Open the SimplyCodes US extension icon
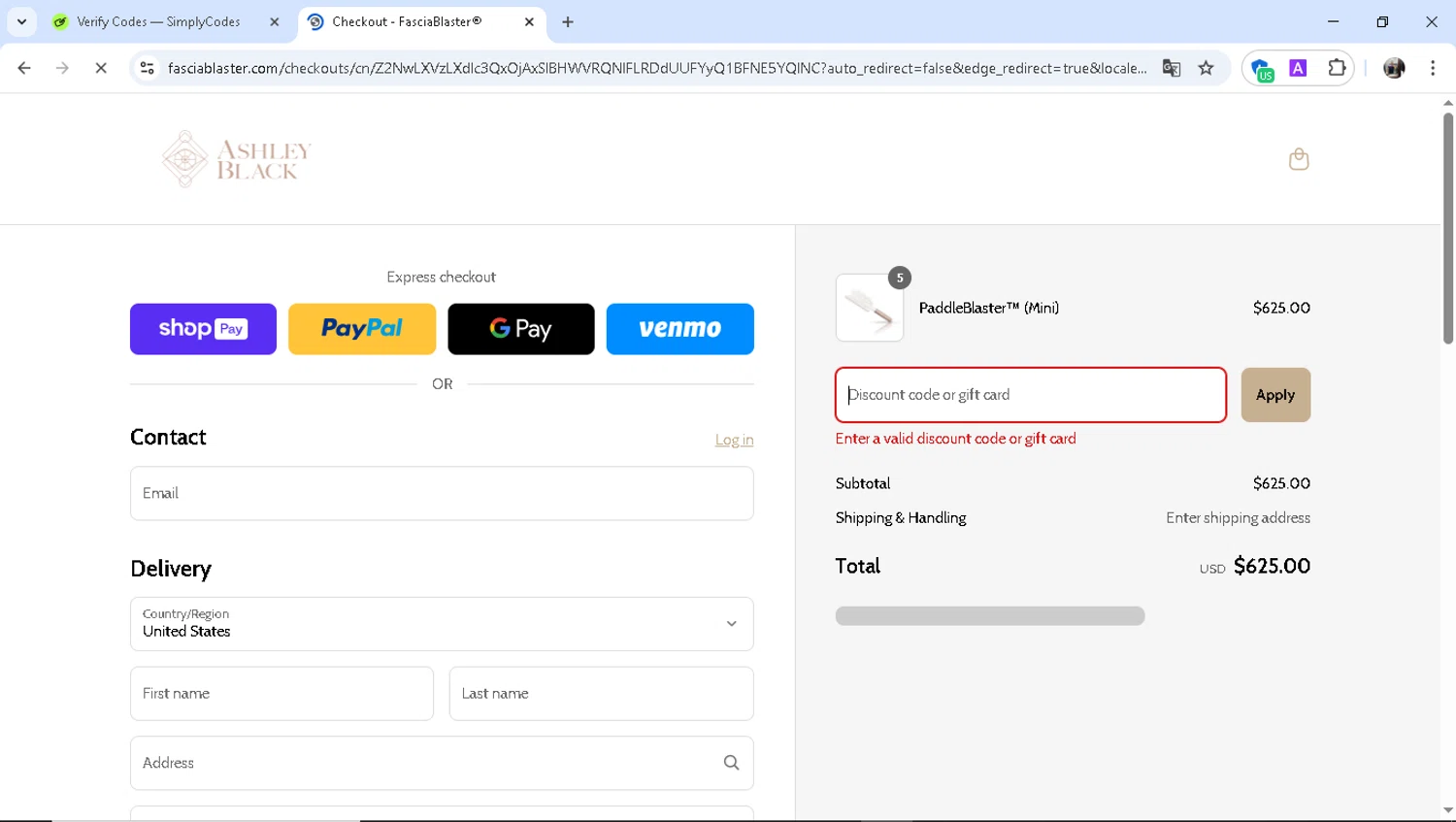Image resolution: width=1456 pixels, height=822 pixels. 1262,69
